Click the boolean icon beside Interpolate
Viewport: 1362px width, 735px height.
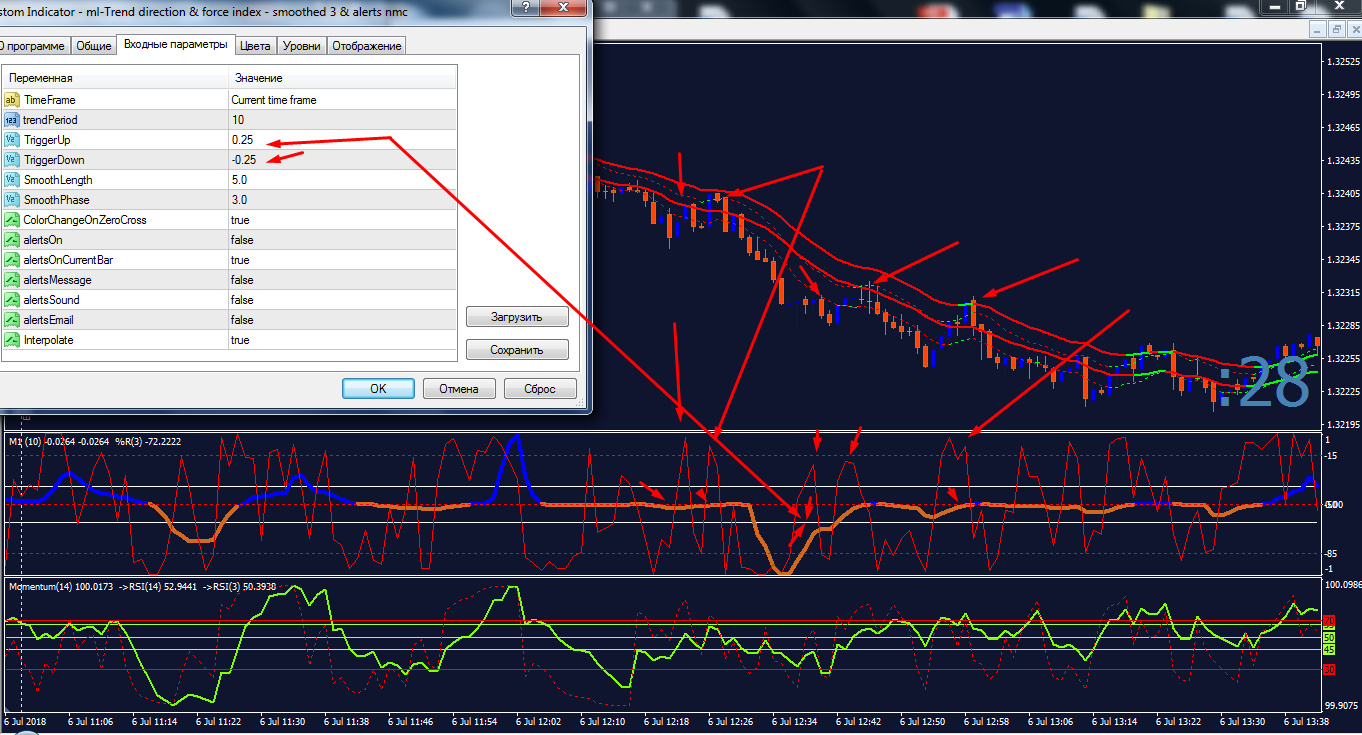pos(12,340)
